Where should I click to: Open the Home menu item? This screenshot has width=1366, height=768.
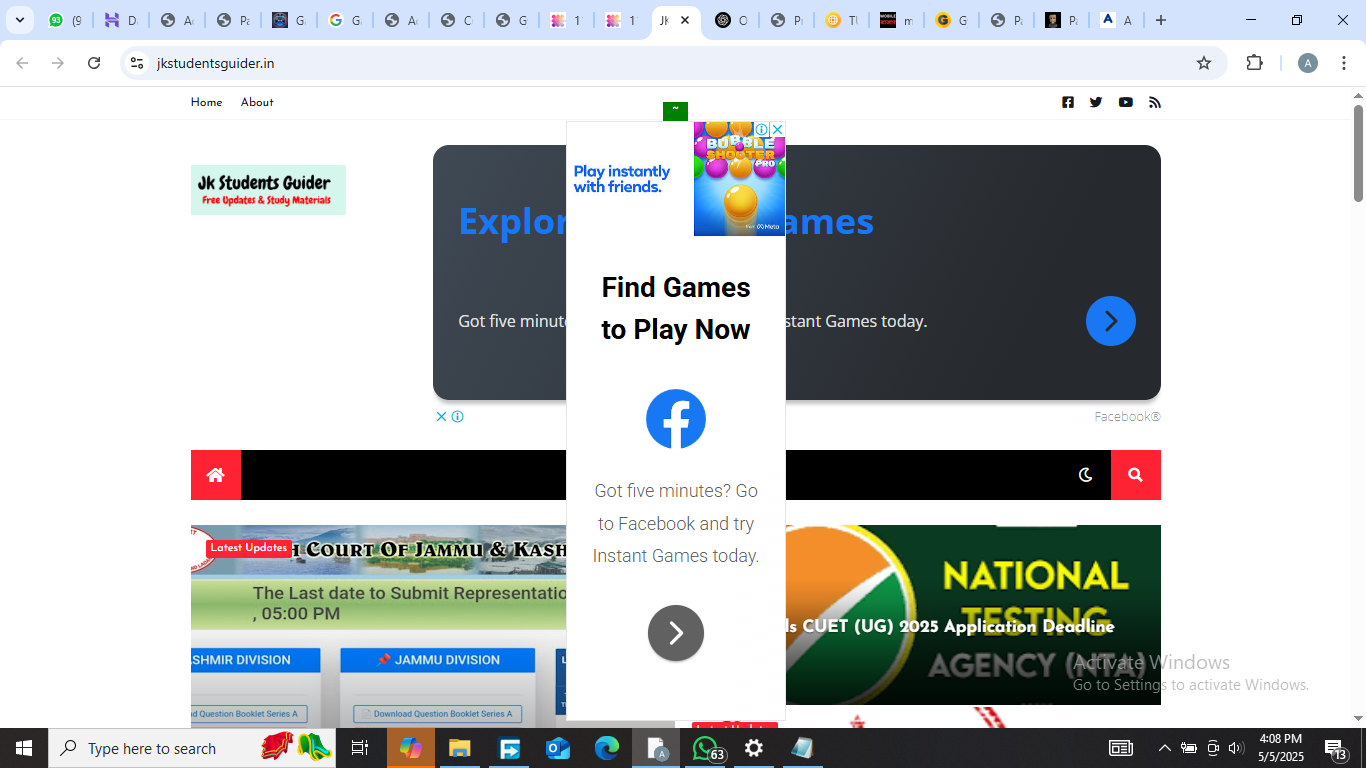[207, 102]
